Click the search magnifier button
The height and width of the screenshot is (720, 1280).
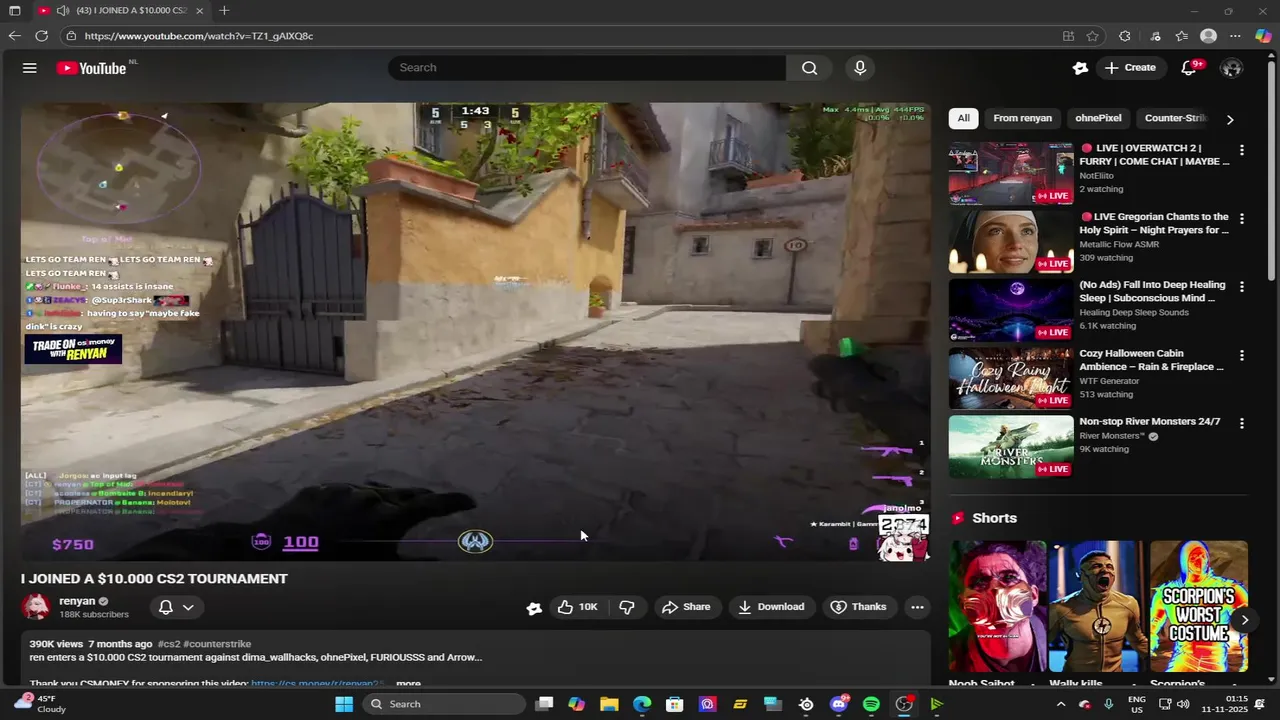click(809, 68)
